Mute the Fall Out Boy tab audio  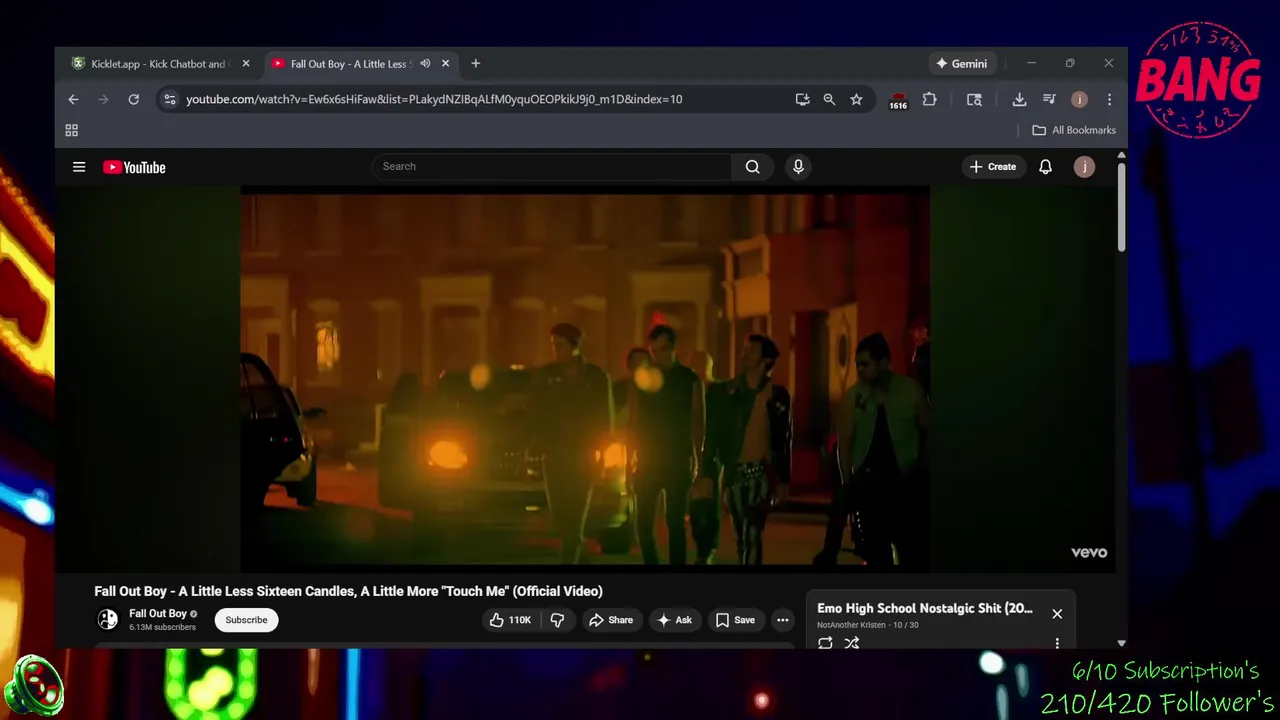click(x=425, y=64)
